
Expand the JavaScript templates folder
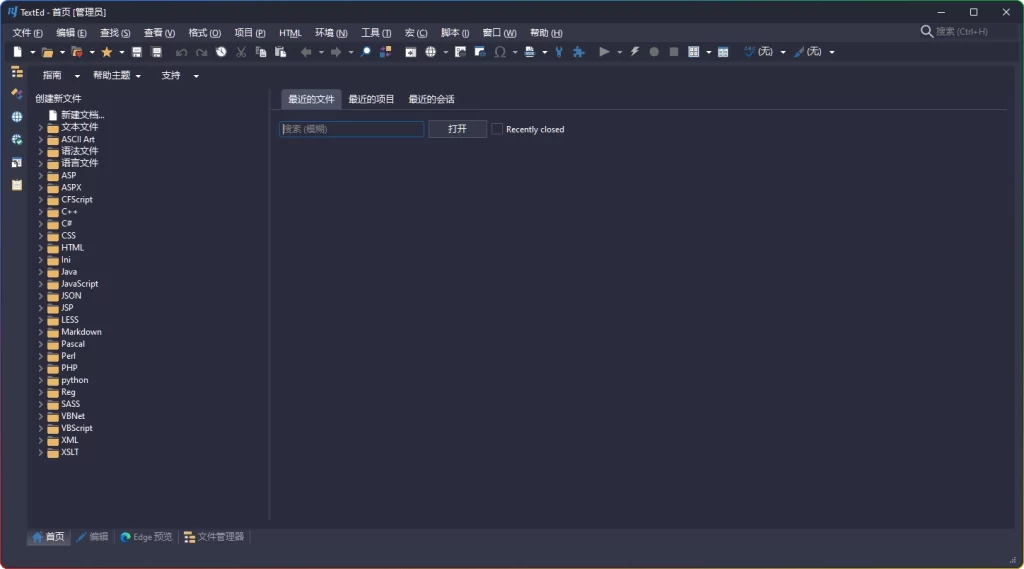coord(41,284)
